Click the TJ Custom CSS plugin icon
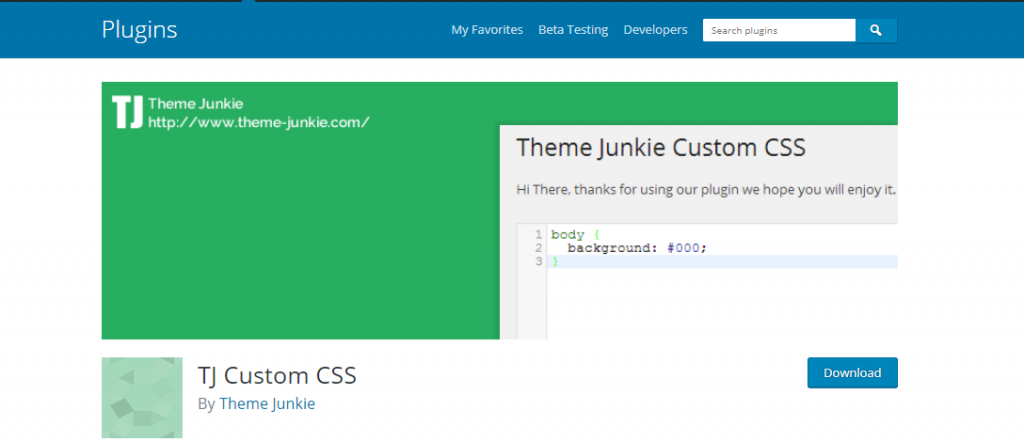1024x442 pixels. [142, 398]
